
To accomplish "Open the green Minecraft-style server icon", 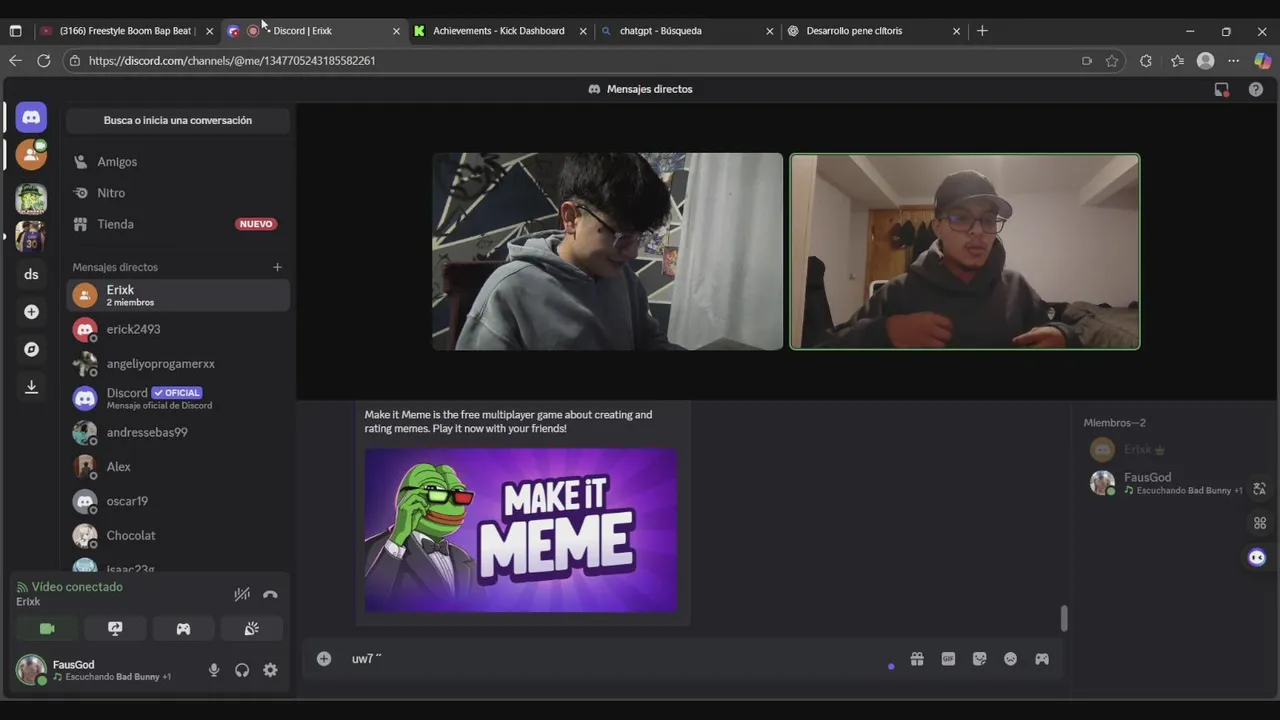I will 31,198.
